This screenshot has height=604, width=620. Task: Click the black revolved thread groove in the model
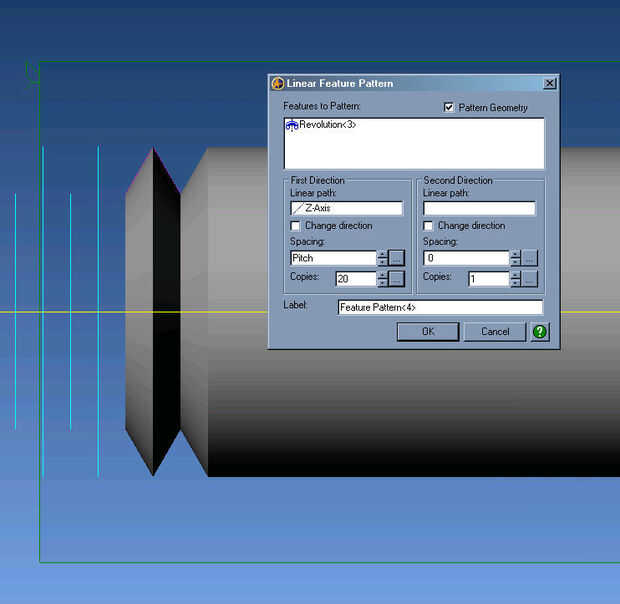166,312
